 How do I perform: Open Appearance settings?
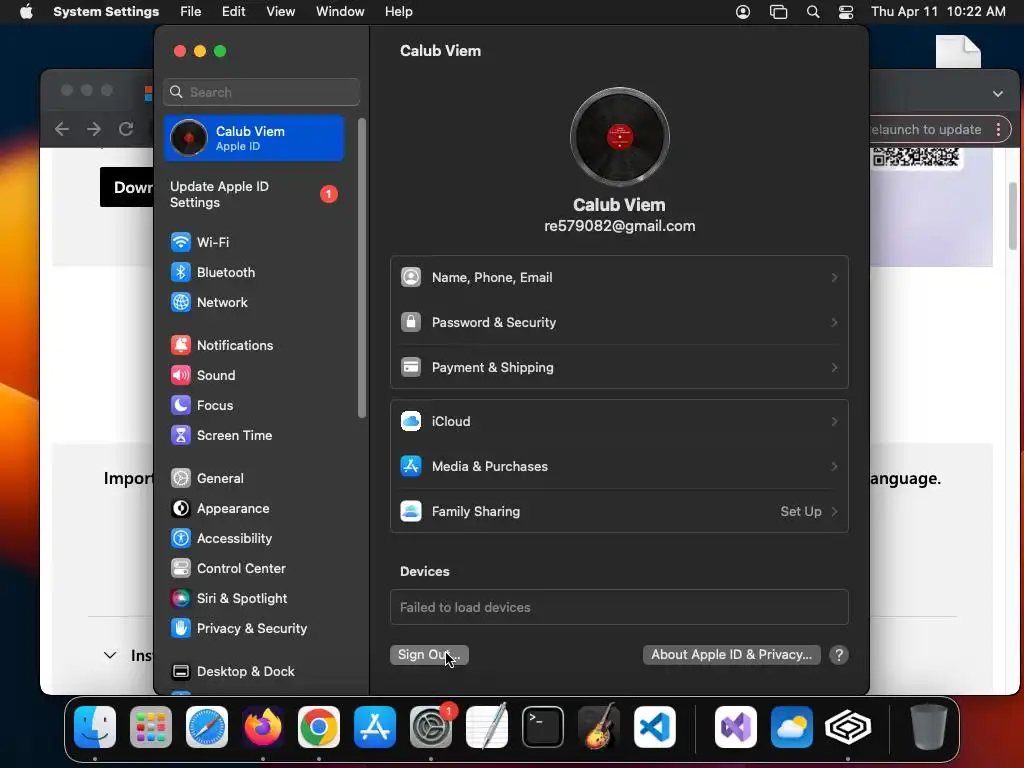click(x=220, y=509)
